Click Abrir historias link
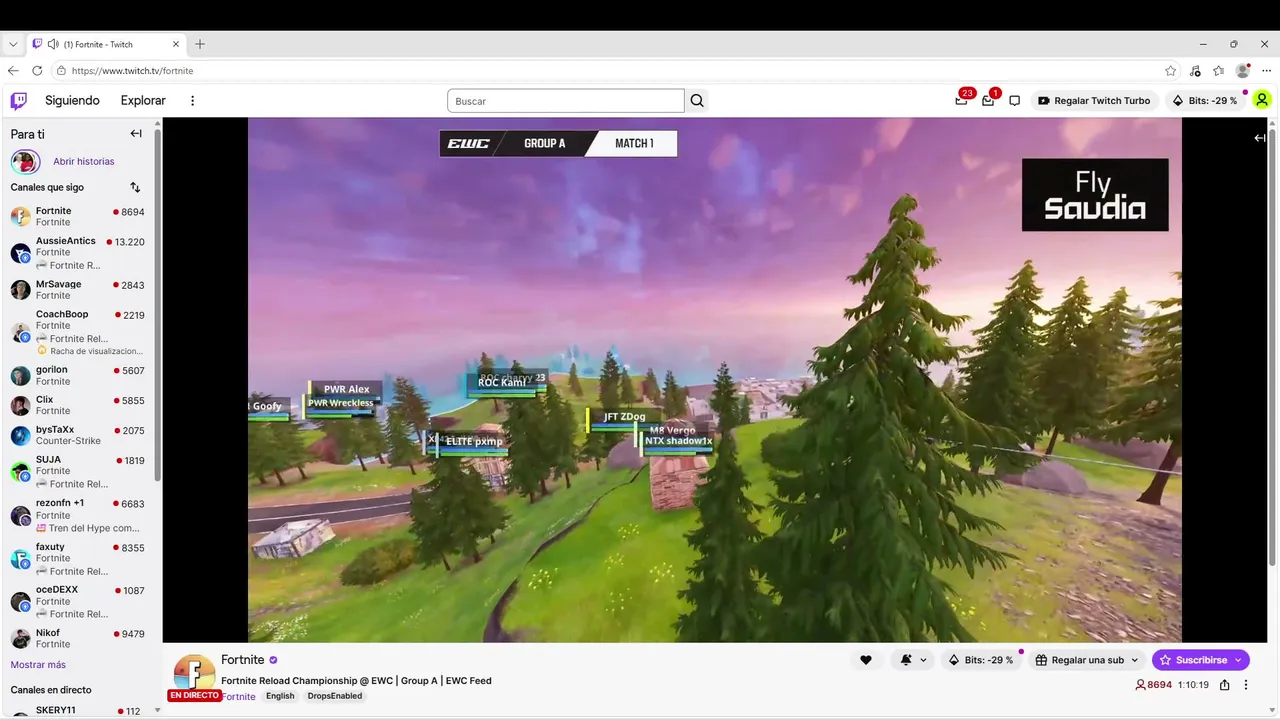This screenshot has height=720, width=1280. click(x=84, y=161)
